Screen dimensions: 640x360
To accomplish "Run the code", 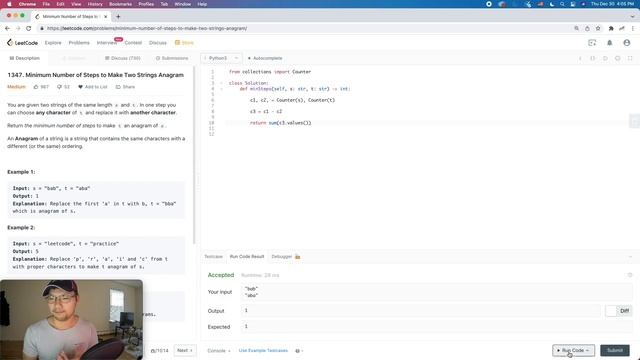I will click(x=573, y=350).
